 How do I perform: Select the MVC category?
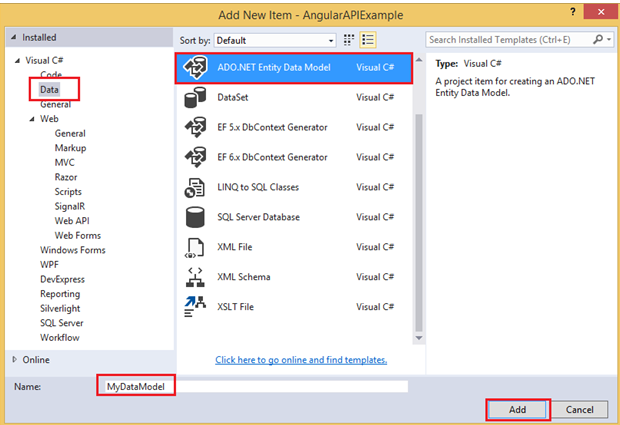(64, 163)
